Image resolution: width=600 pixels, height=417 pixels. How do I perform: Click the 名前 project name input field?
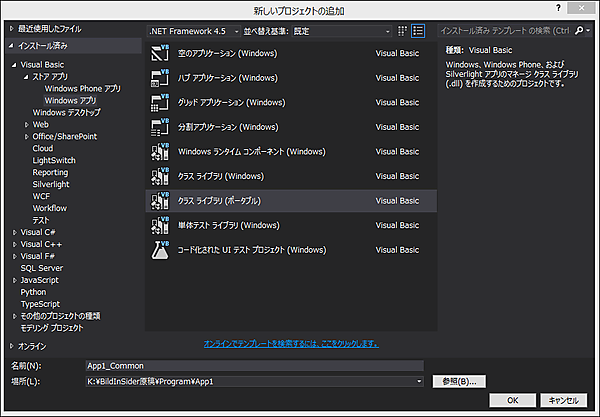(255, 366)
